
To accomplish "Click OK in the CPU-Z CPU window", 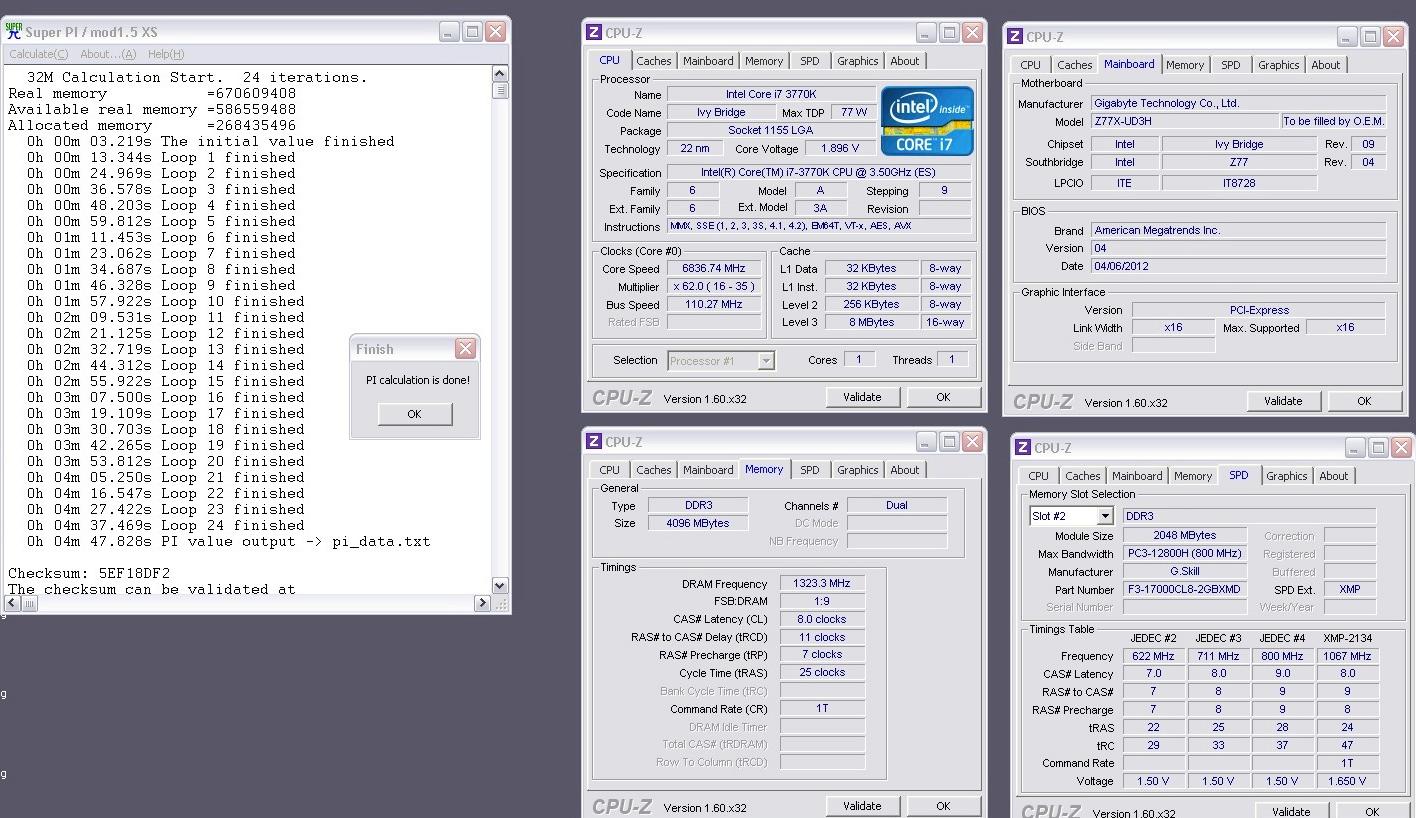I will coord(943,397).
